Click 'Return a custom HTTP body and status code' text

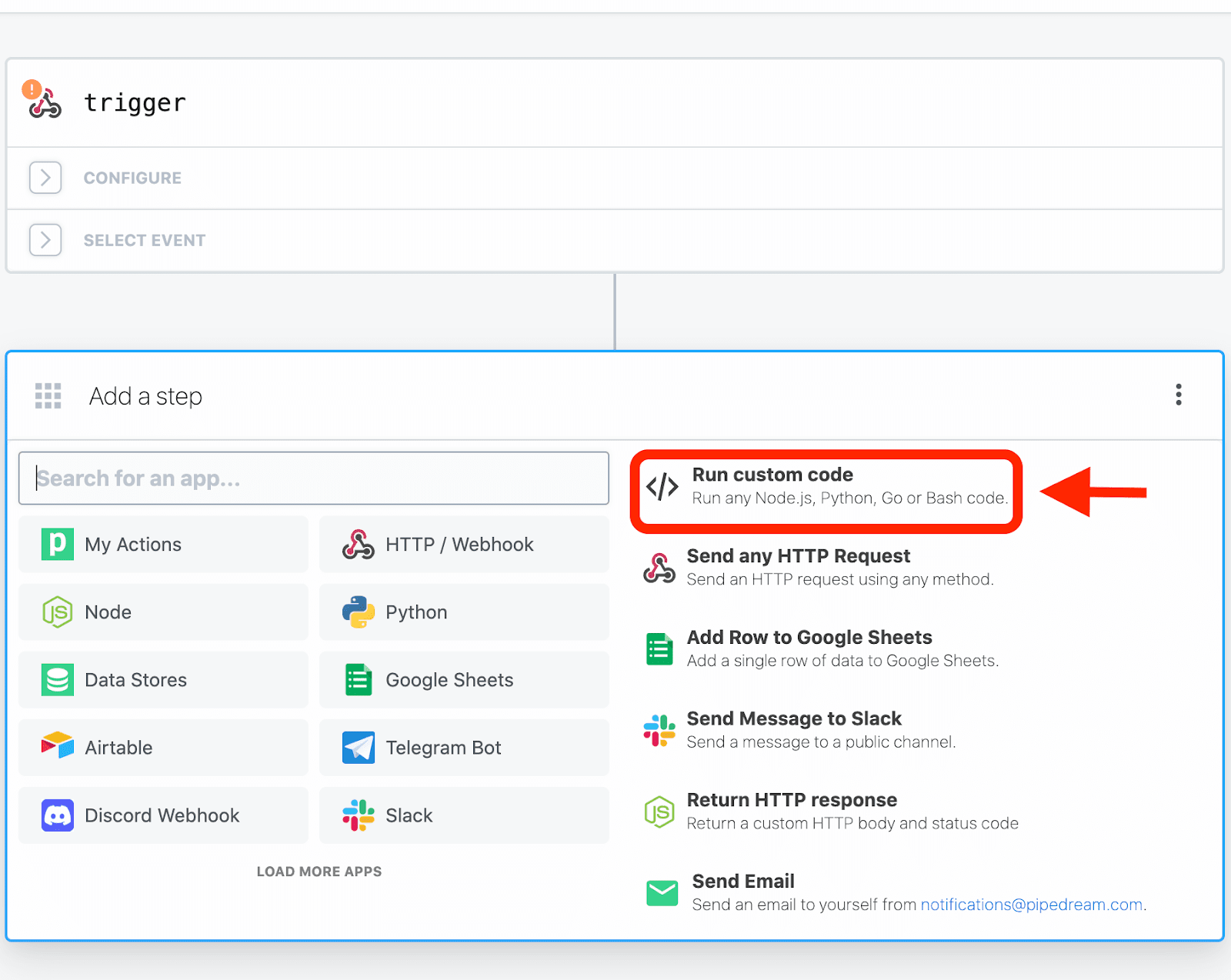point(852,824)
